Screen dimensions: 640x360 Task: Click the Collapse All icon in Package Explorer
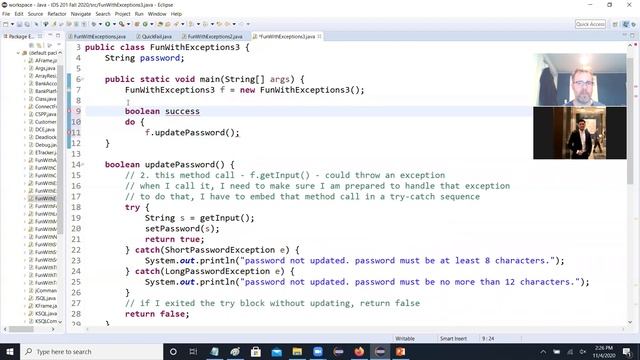(x=32, y=45)
